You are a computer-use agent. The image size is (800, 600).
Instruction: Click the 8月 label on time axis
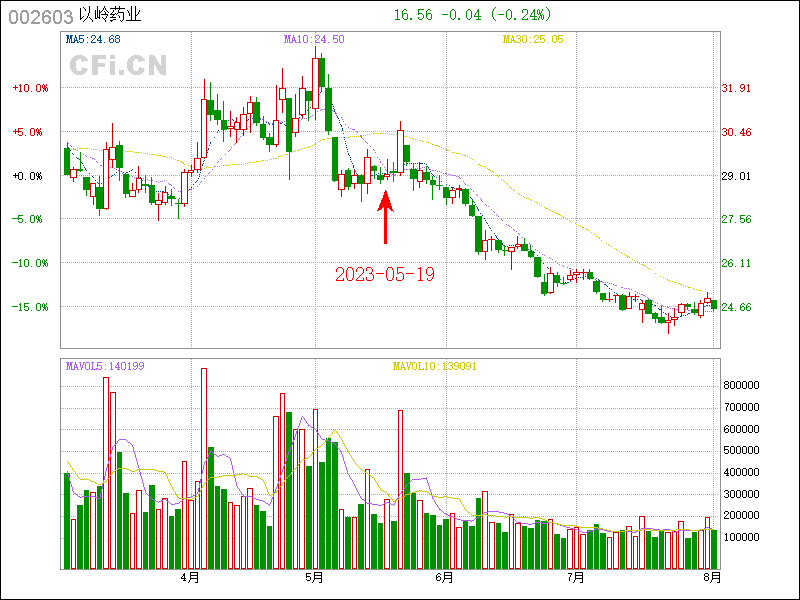pyautogui.click(x=712, y=578)
